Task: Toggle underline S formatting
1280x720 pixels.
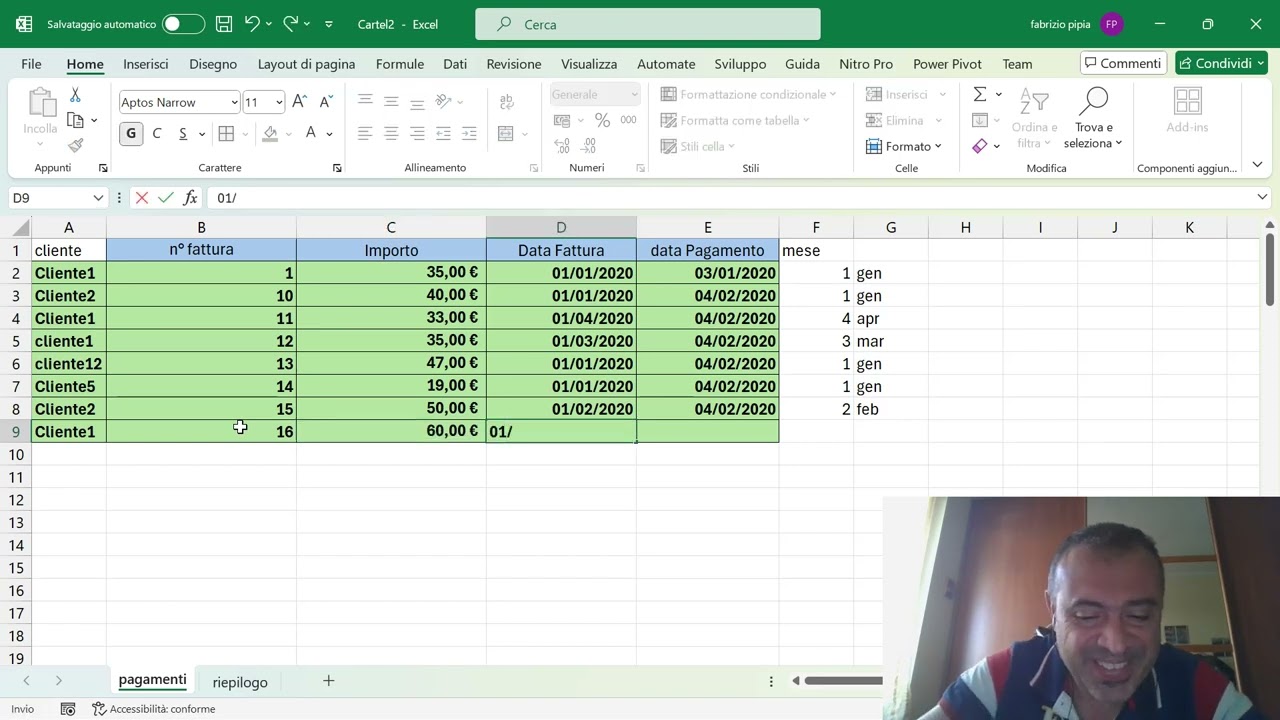Action: tap(182, 133)
